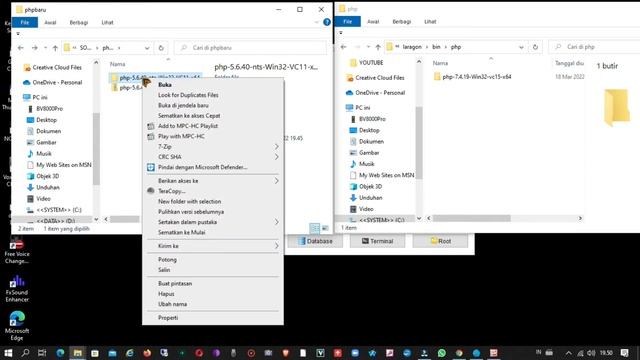Click taskbar search icon
The width and height of the screenshot is (640, 360).
(x=25, y=353)
